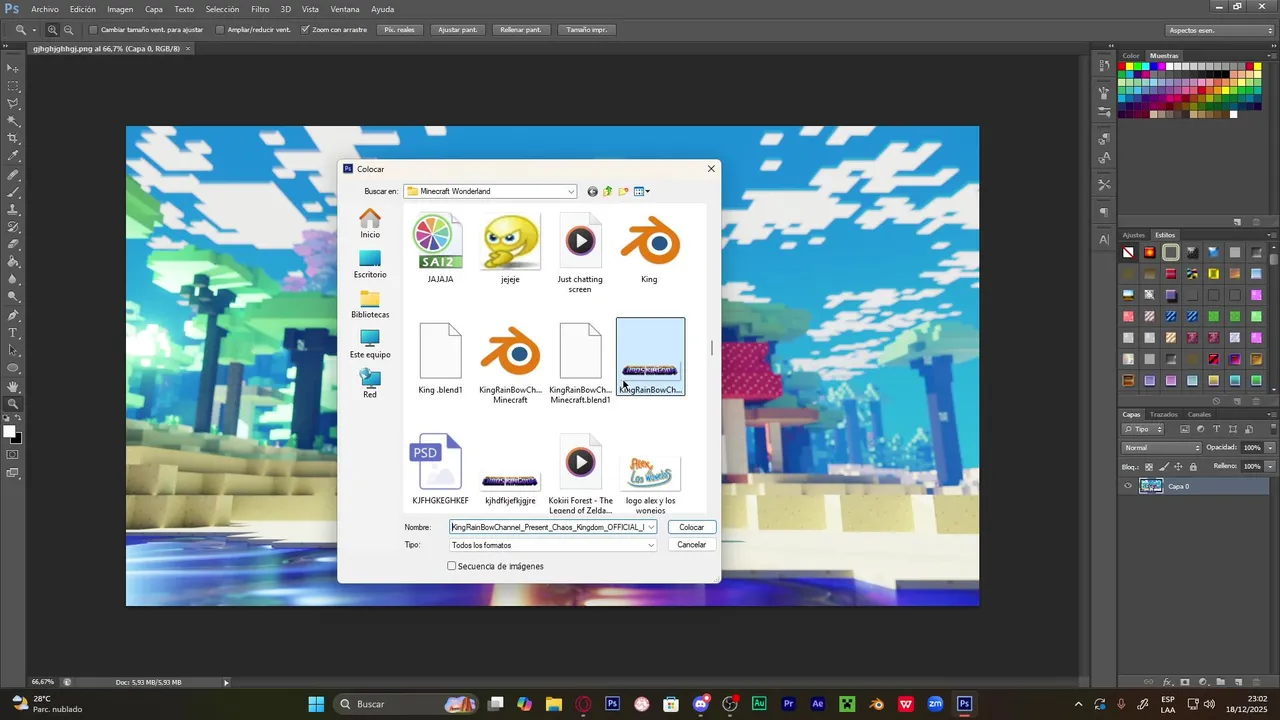Toggle Ampliar/reducir vent. checkbox

220,30
